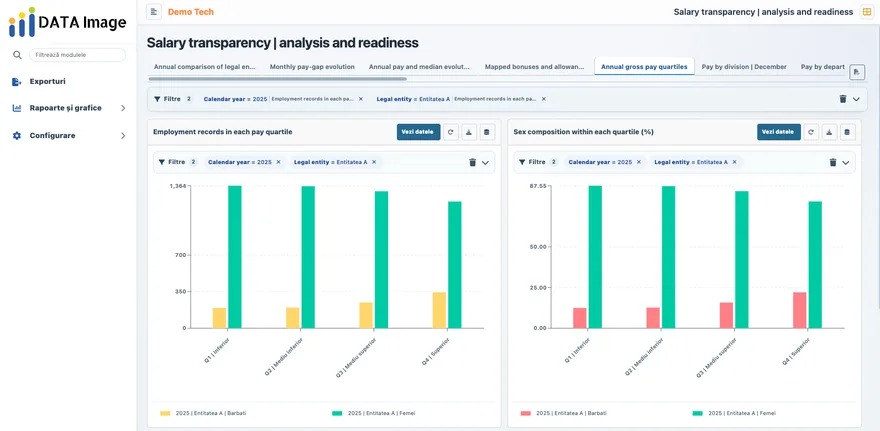Expand the Rapoarte și grafice menu

tap(70, 108)
